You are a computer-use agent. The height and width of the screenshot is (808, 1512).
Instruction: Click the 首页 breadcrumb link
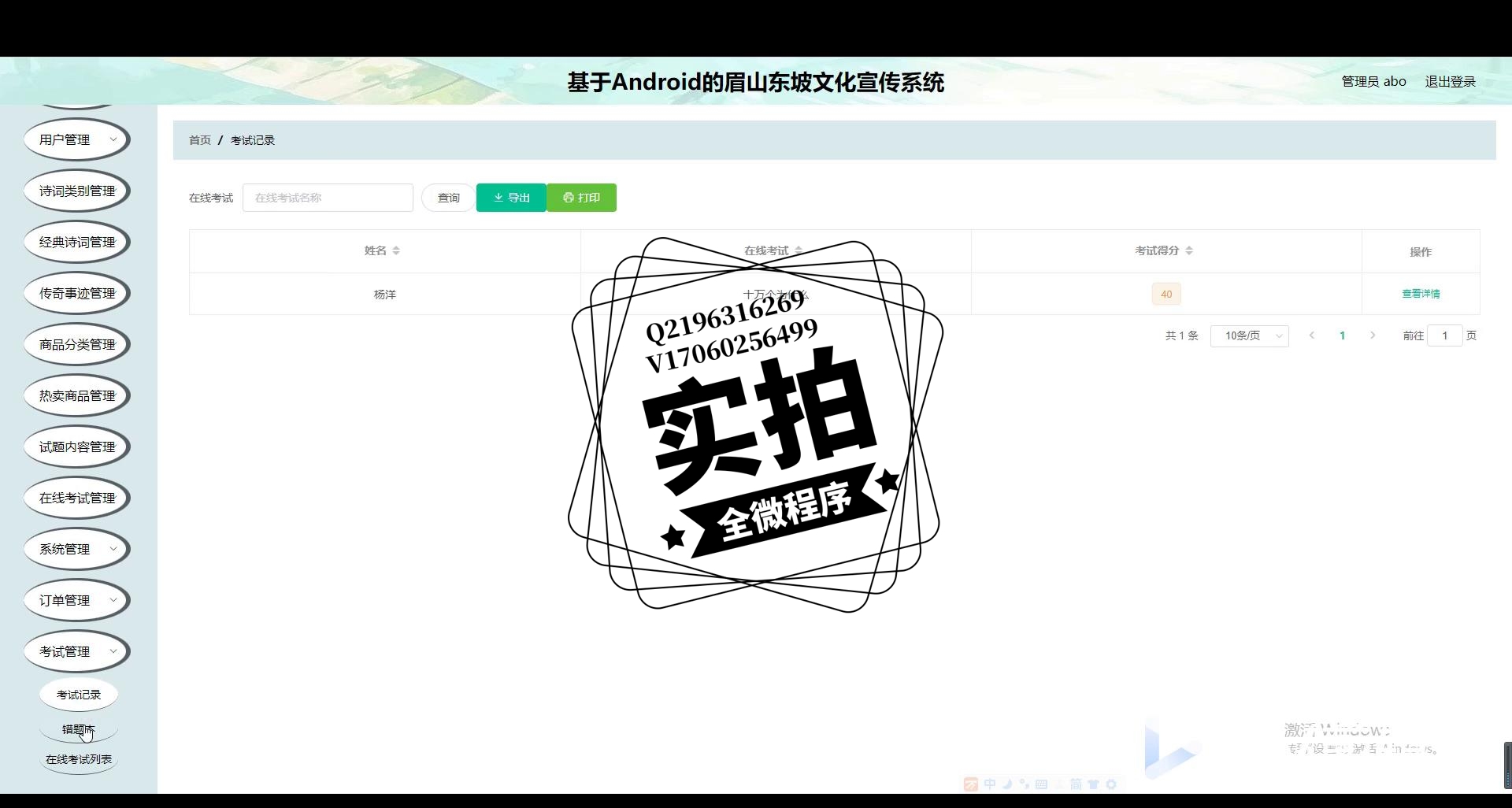pos(200,140)
